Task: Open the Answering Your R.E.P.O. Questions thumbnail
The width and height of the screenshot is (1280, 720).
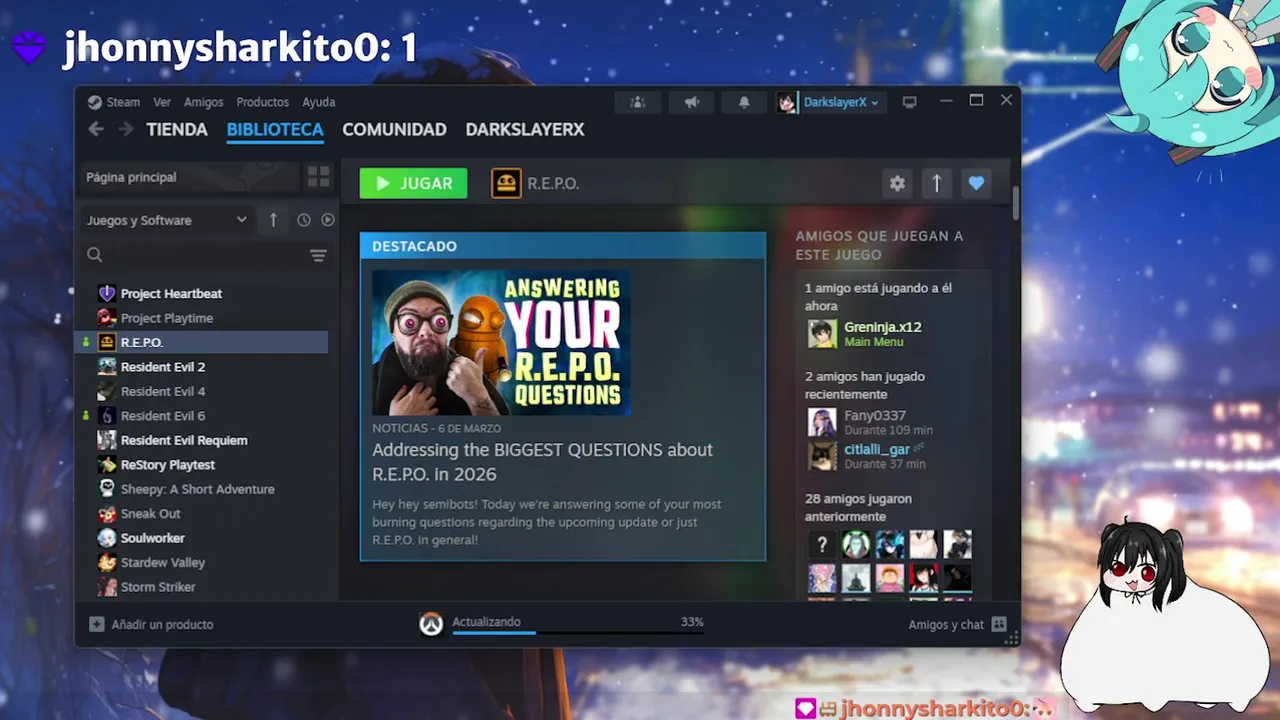Action: 501,342
